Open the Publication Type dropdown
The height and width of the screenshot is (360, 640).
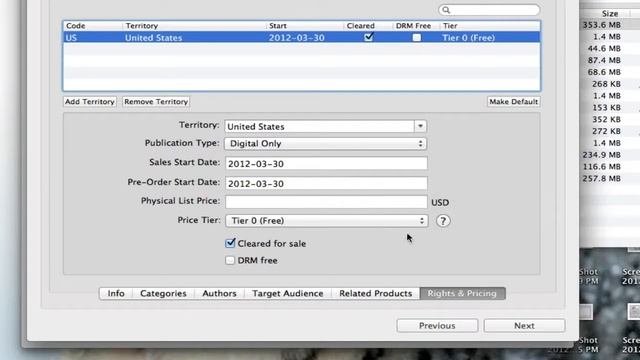[326, 144]
